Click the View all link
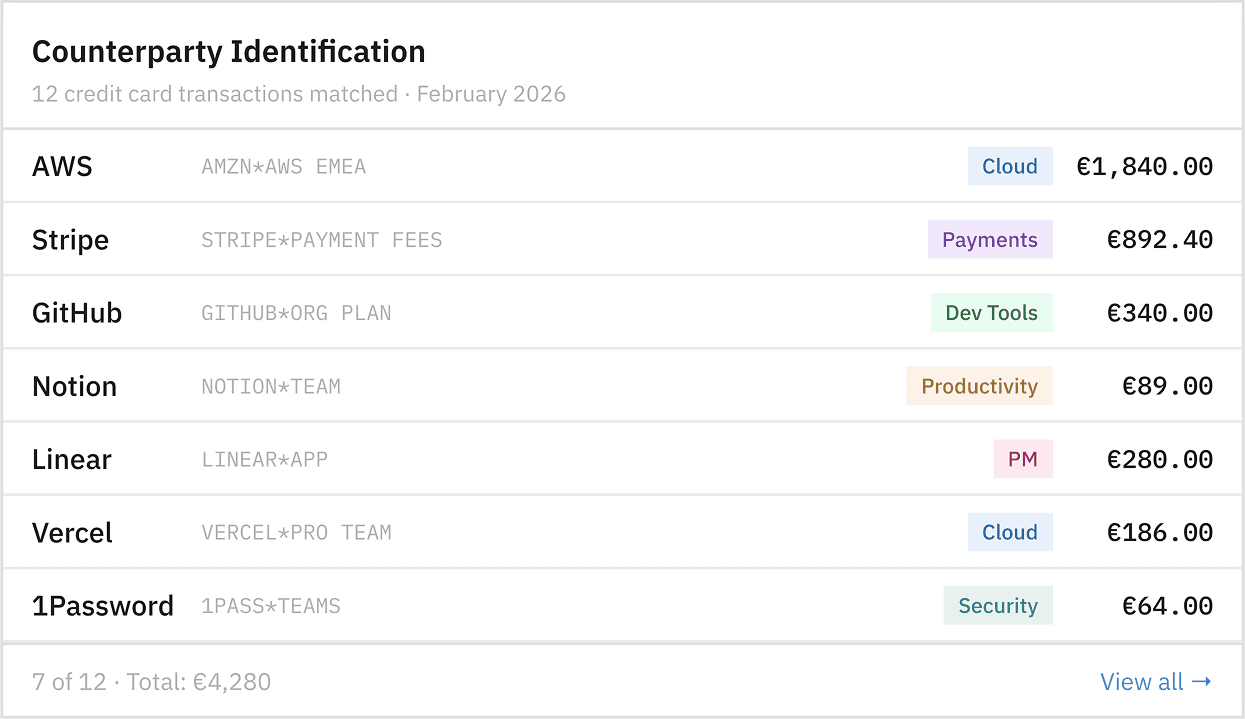 pos(1155,682)
